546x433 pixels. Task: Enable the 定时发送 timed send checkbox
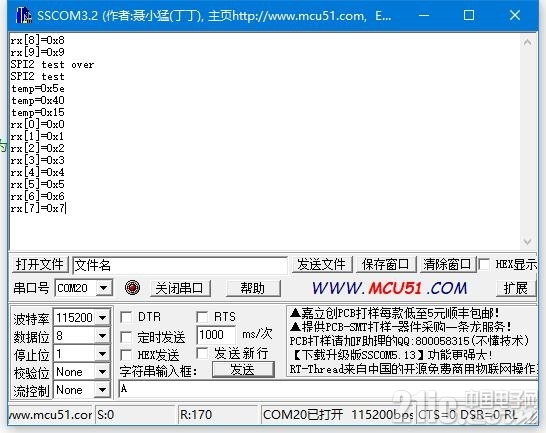coord(126,337)
